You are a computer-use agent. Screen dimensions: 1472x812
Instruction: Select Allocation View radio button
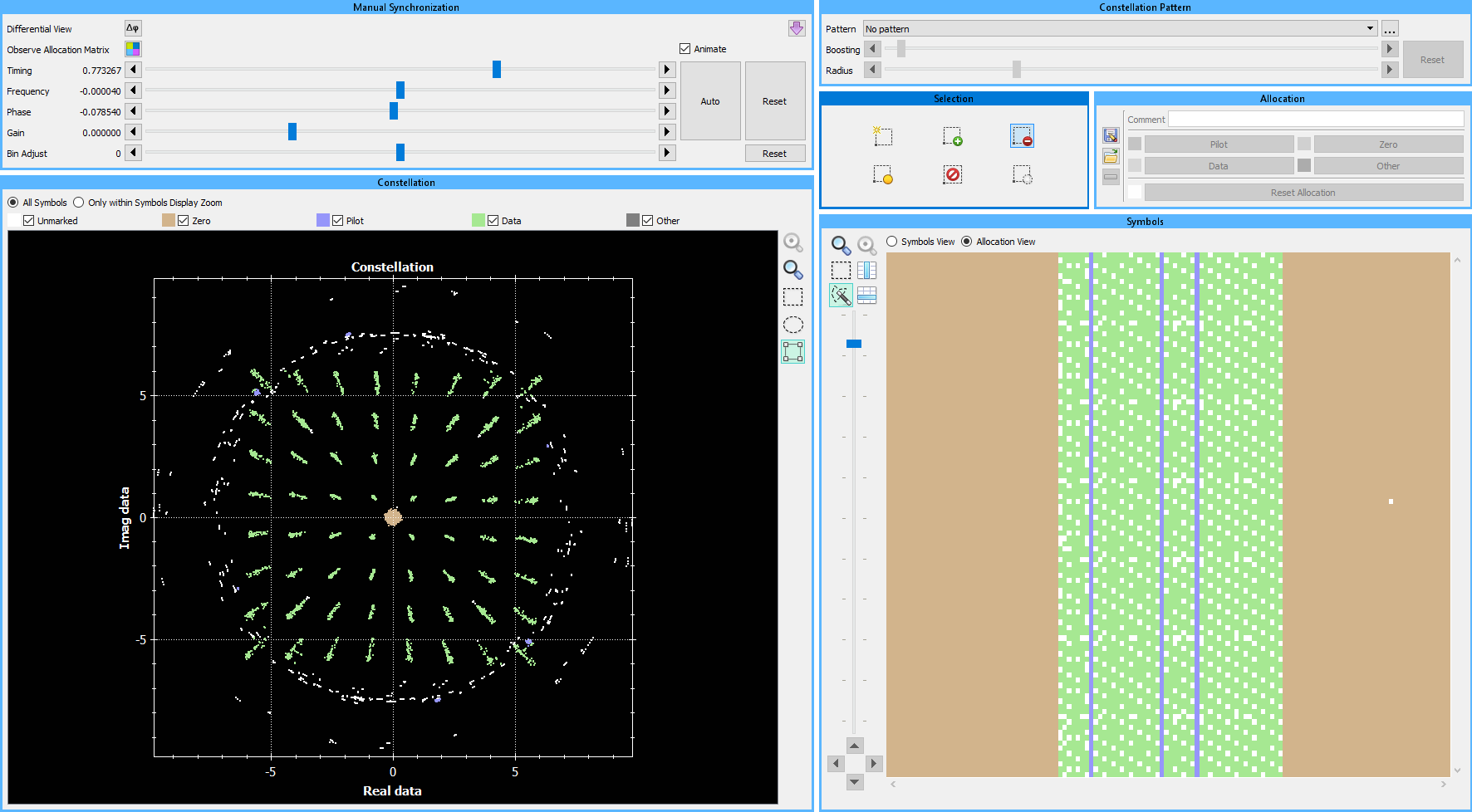tap(967, 242)
